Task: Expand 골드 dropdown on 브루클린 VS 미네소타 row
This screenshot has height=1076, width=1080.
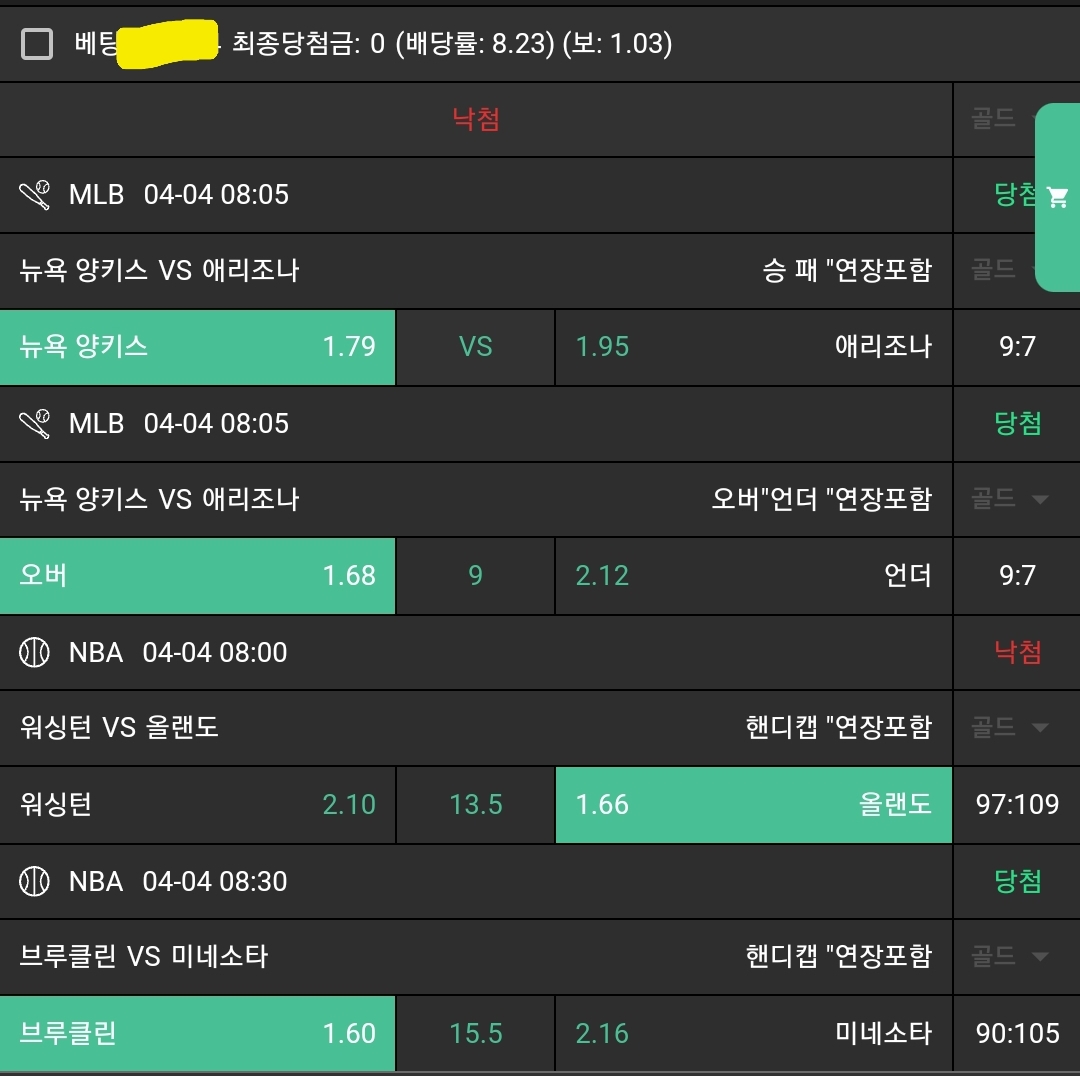Action: 1010,956
